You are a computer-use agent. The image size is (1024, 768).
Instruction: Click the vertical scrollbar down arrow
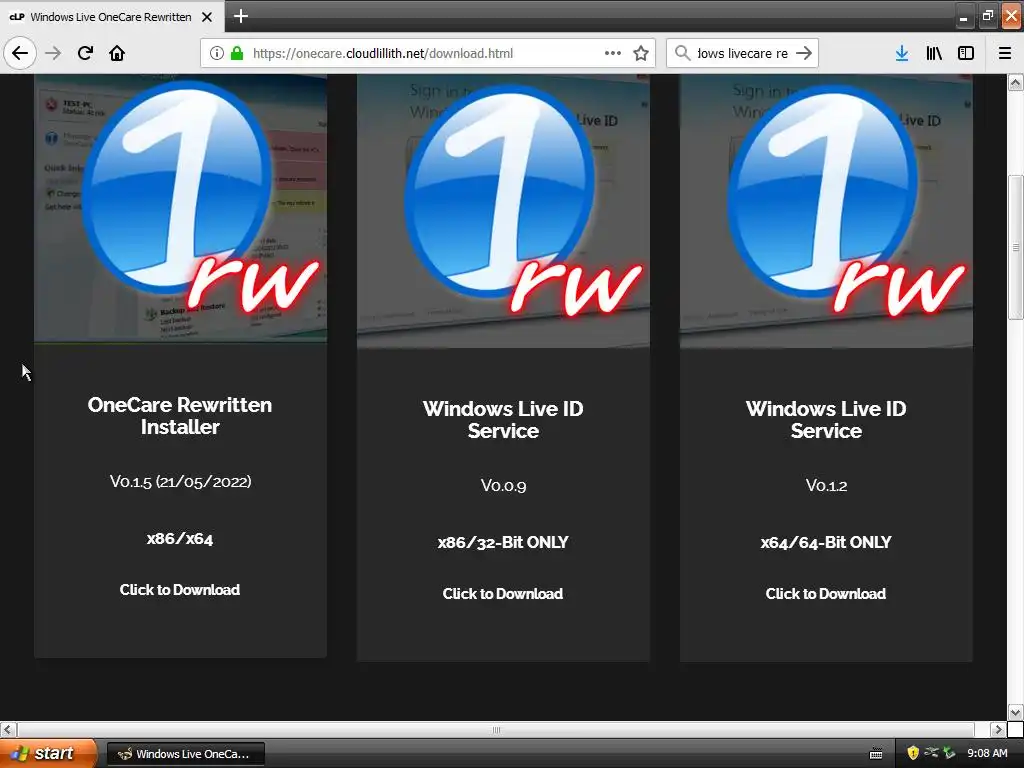point(1015,712)
